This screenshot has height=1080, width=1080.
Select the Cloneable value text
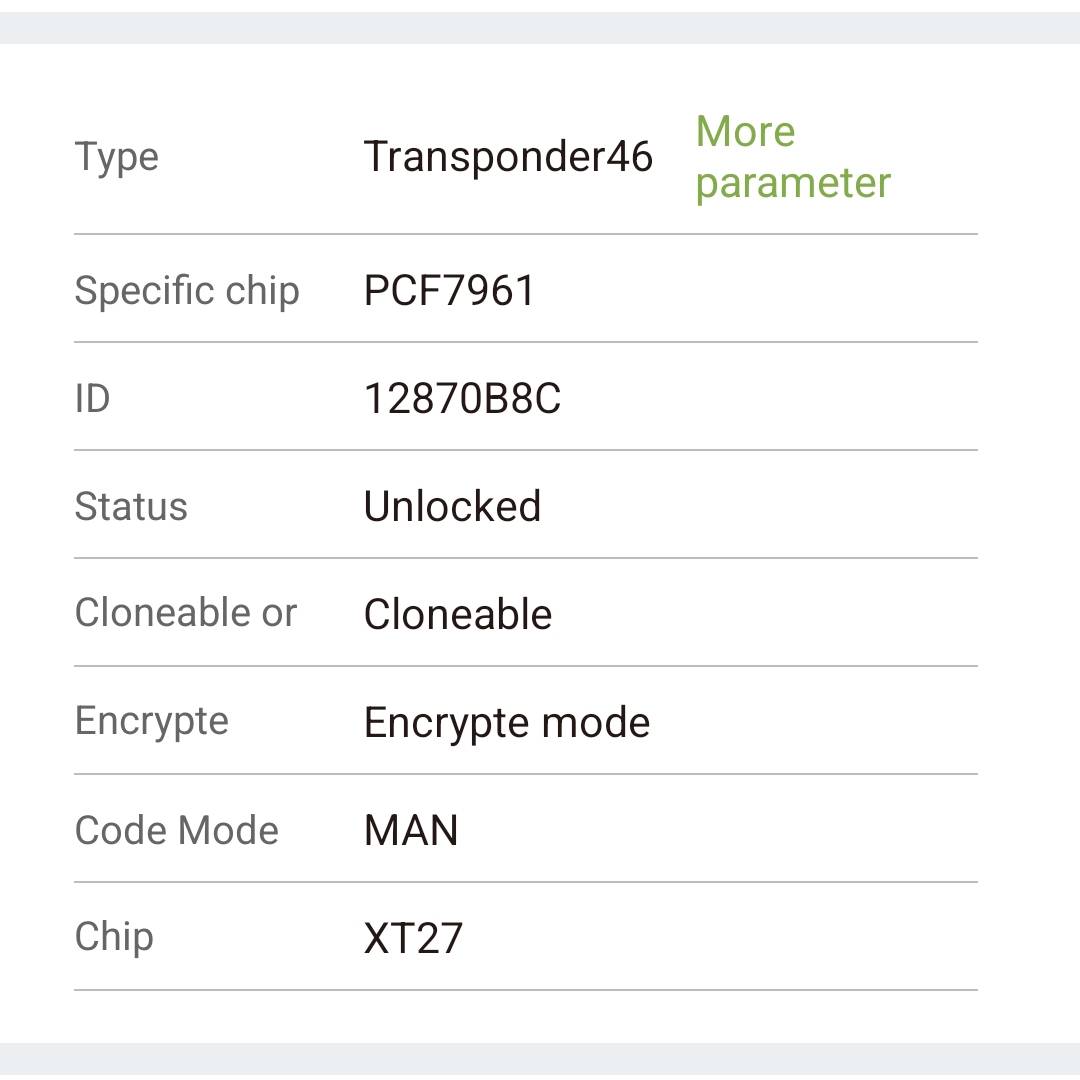457,614
